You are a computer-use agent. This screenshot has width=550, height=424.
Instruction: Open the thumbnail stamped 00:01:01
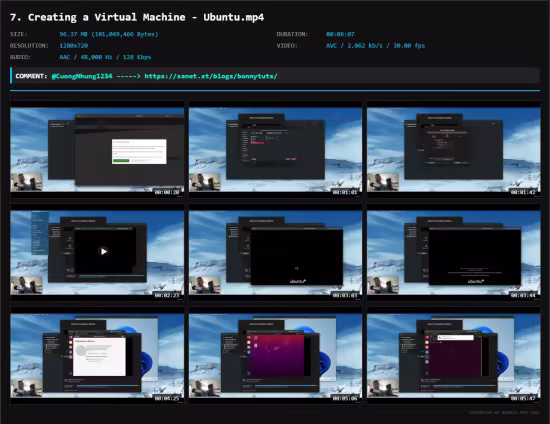[x=275, y=150]
